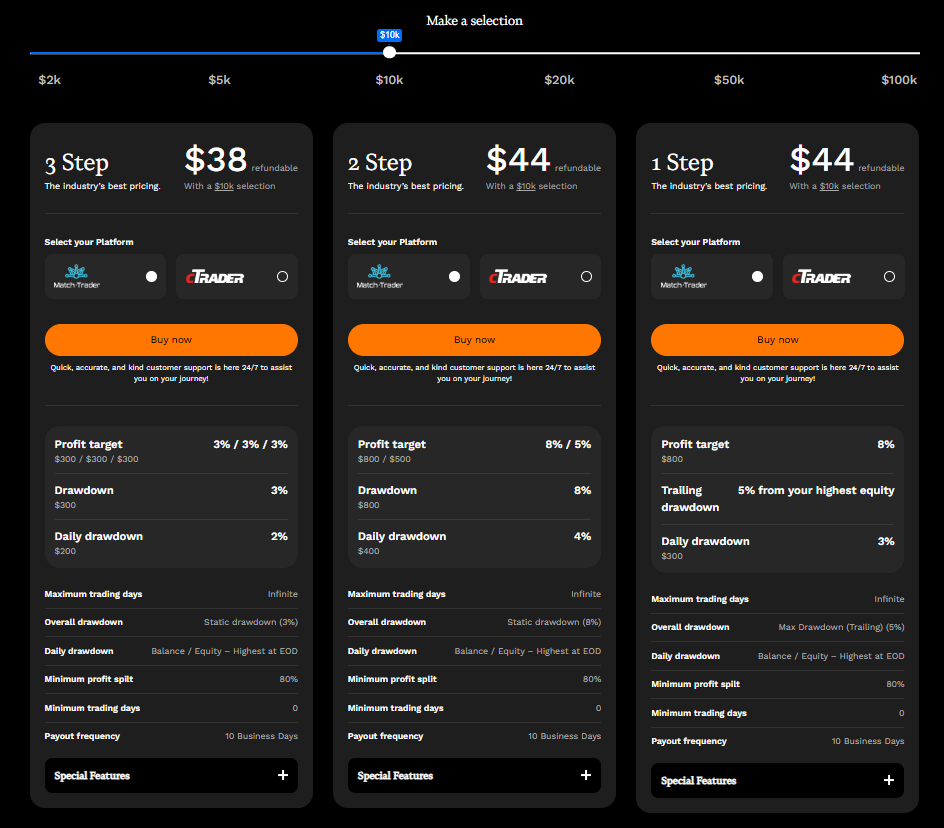Viewport: 944px width, 828px height.
Task: Select Match-Trader logo in 3 Step card
Action: click(x=77, y=277)
